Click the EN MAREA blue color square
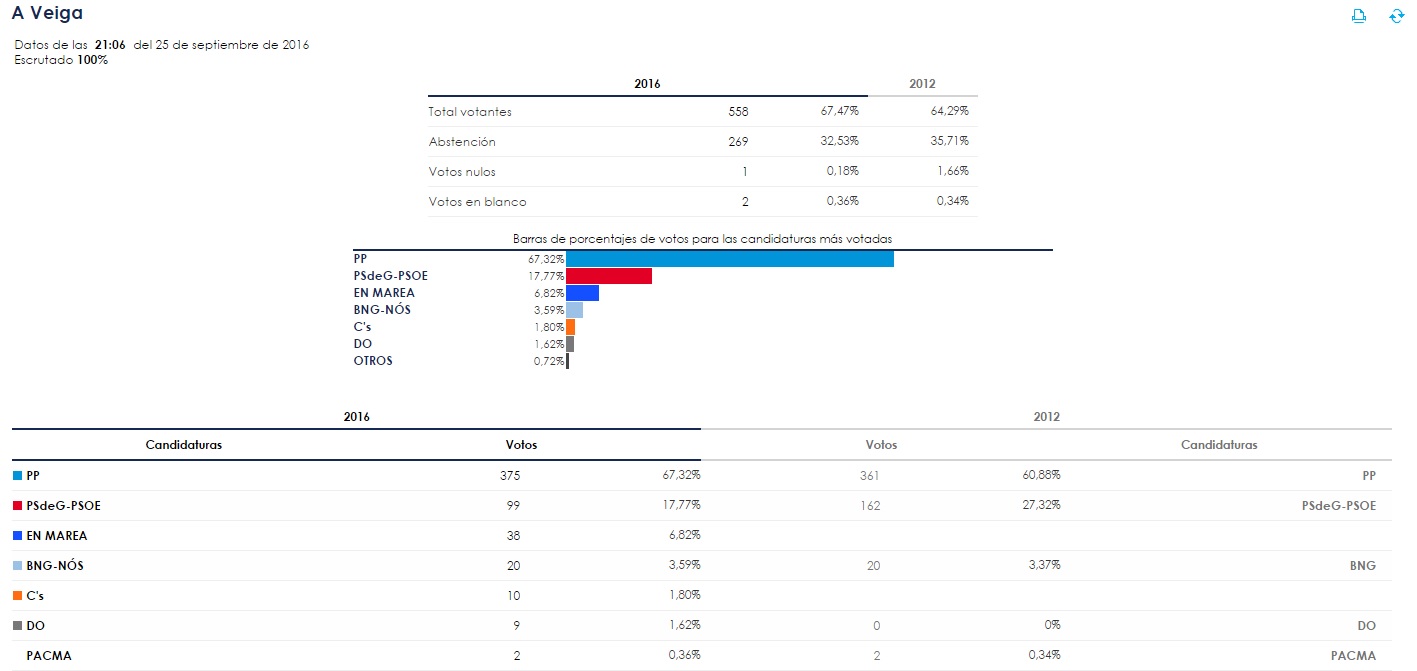Screen dimensions: 1417x671 [x=17, y=536]
